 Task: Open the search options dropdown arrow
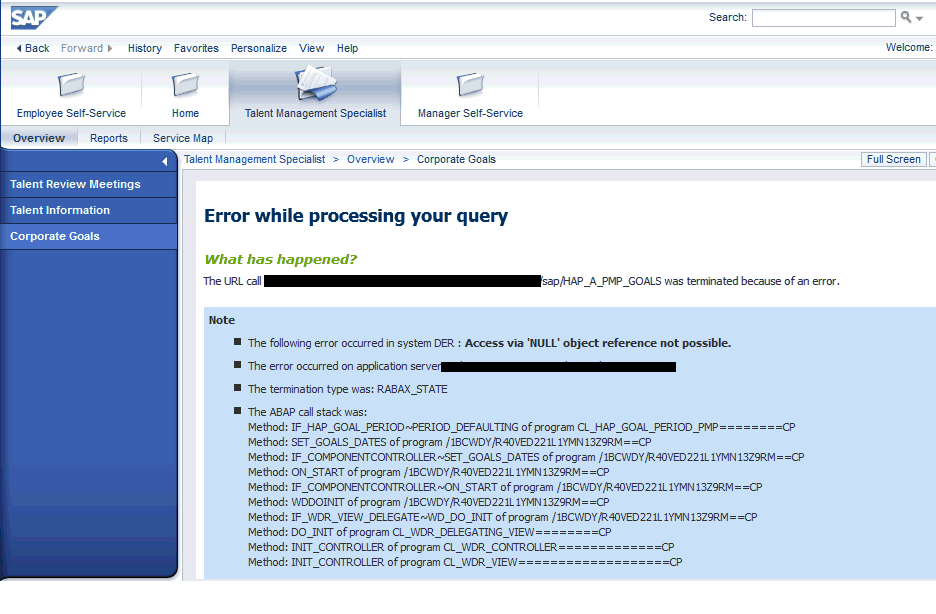click(920, 18)
